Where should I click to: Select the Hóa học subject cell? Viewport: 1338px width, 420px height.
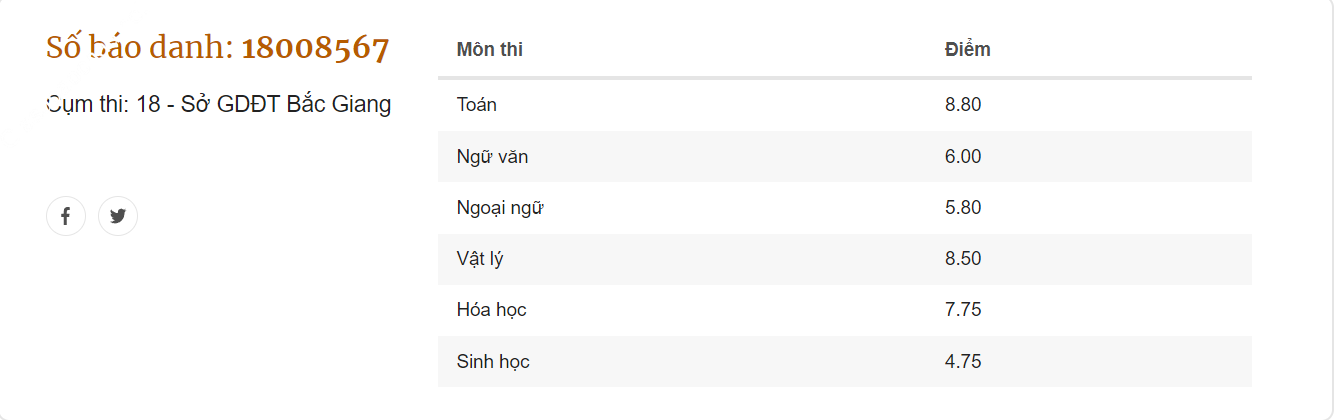point(491,310)
